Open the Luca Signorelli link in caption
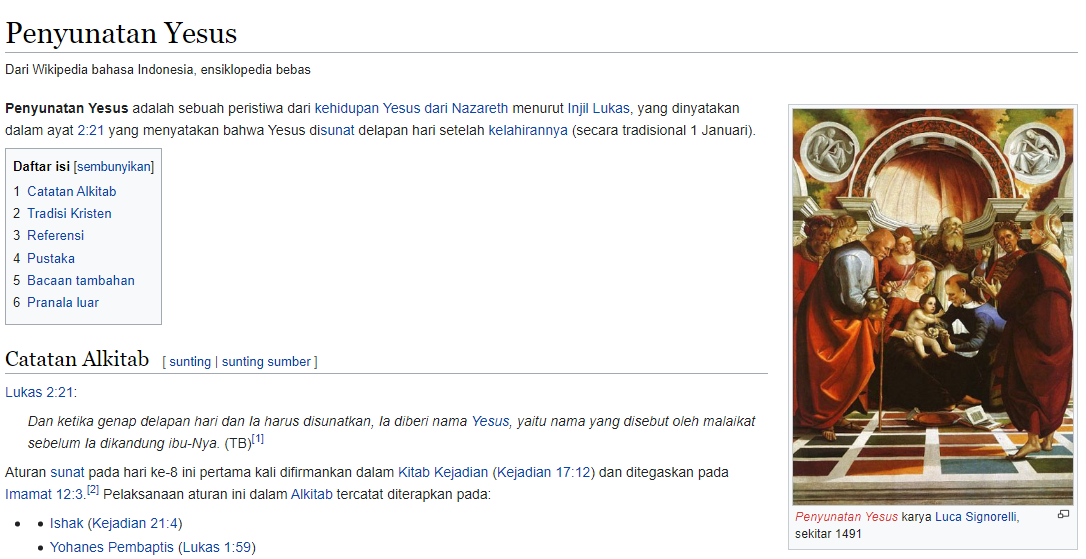This screenshot has height=559, width=1086. [x=977, y=517]
